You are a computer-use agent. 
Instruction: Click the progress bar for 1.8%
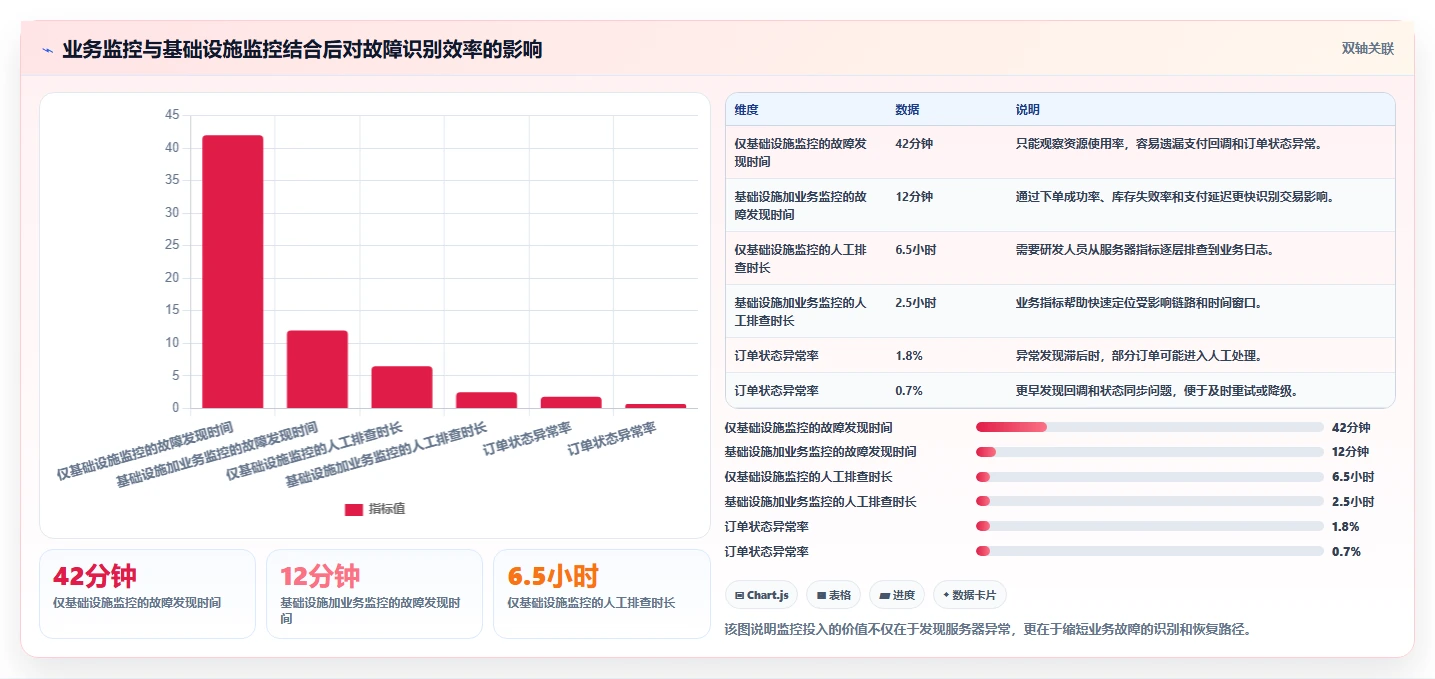point(1150,527)
